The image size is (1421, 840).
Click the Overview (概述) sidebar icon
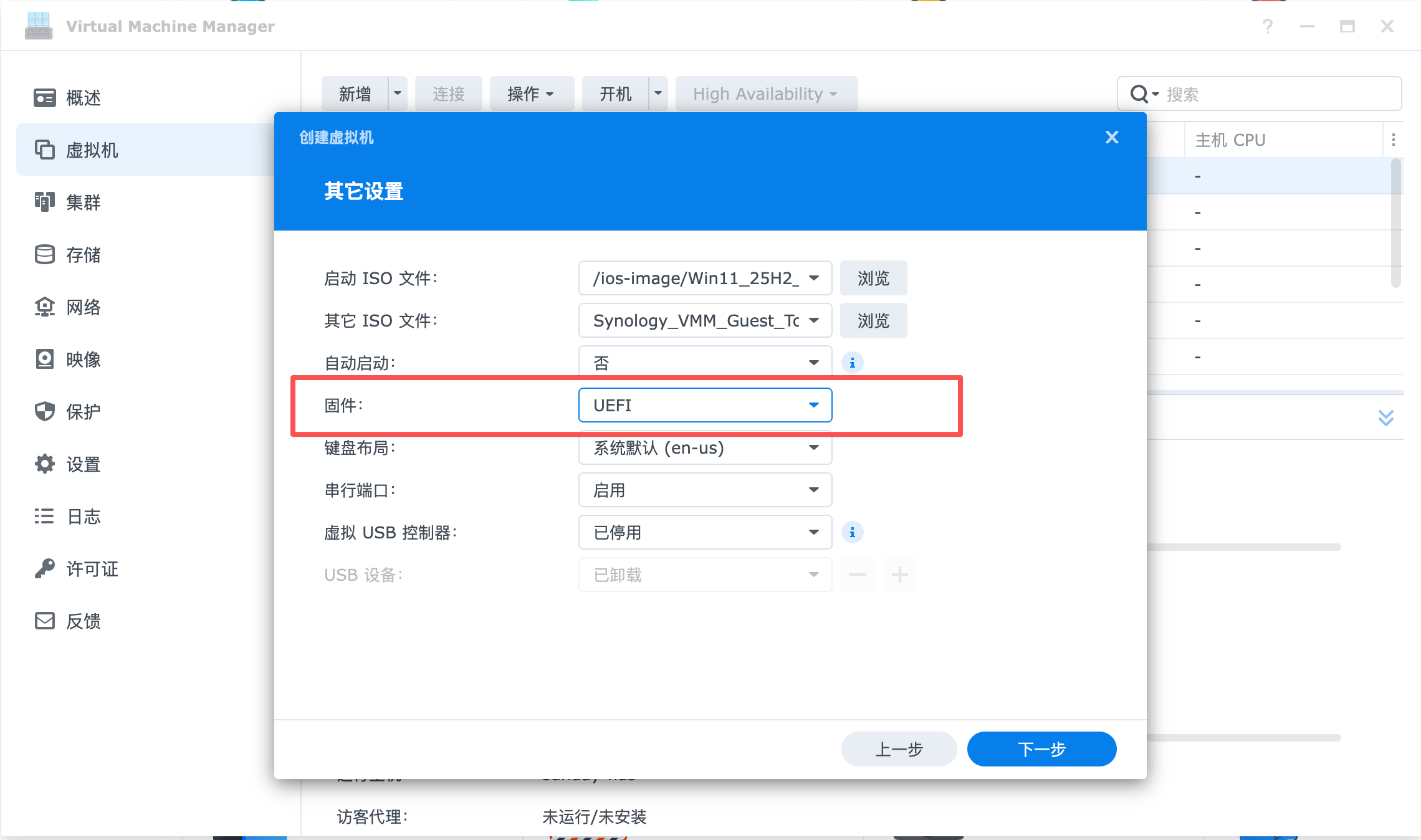45,98
